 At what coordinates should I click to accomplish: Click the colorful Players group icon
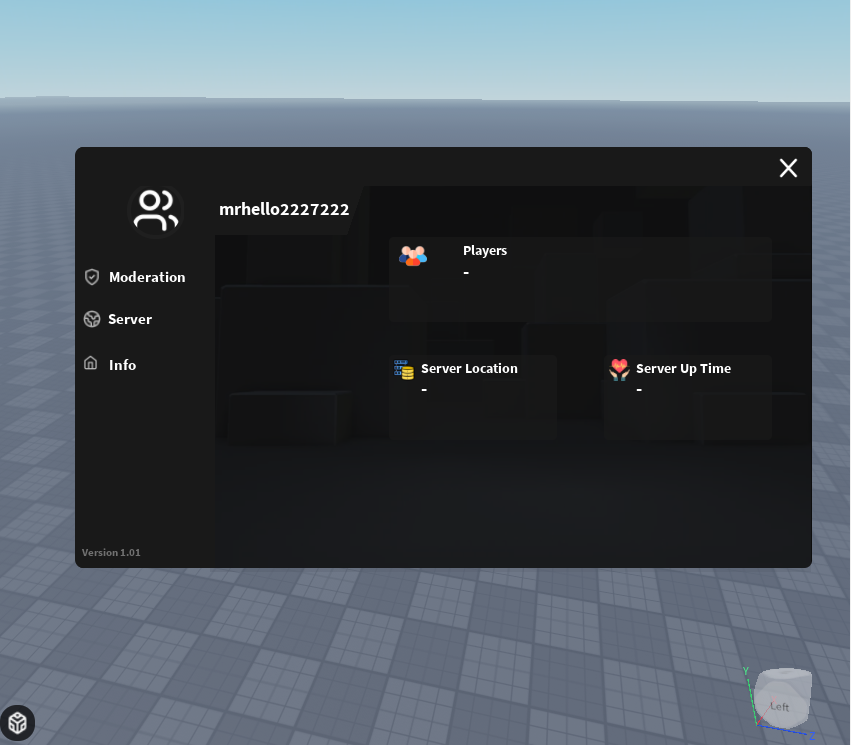(x=413, y=256)
